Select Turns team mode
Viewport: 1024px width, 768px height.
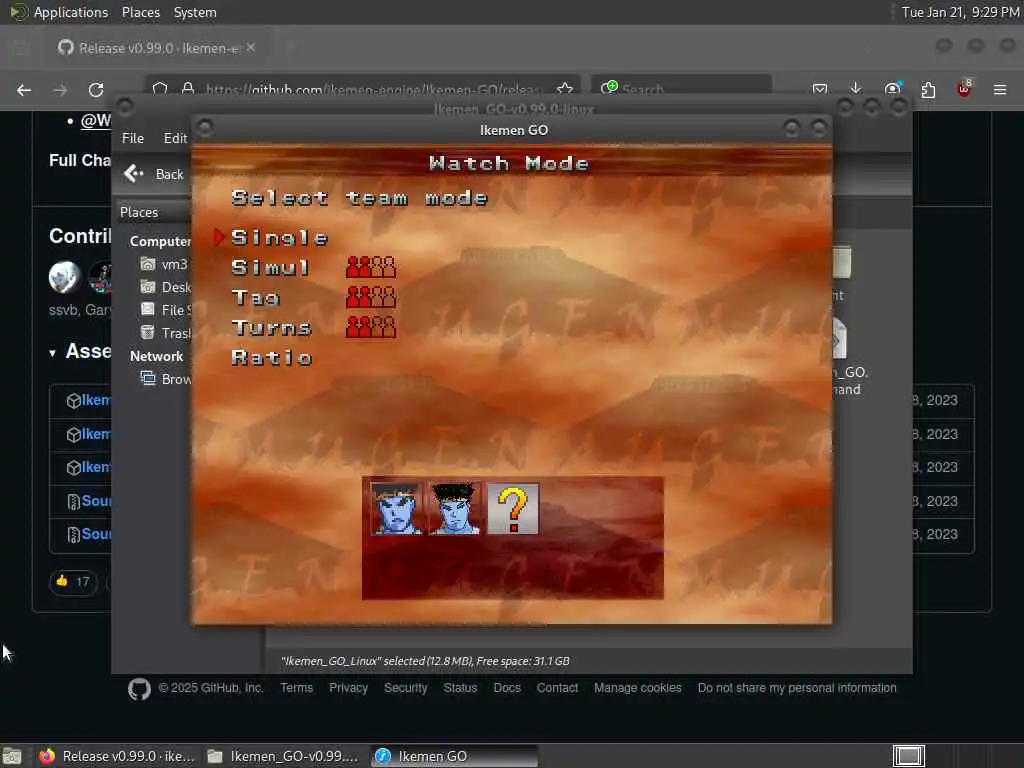[272, 328]
